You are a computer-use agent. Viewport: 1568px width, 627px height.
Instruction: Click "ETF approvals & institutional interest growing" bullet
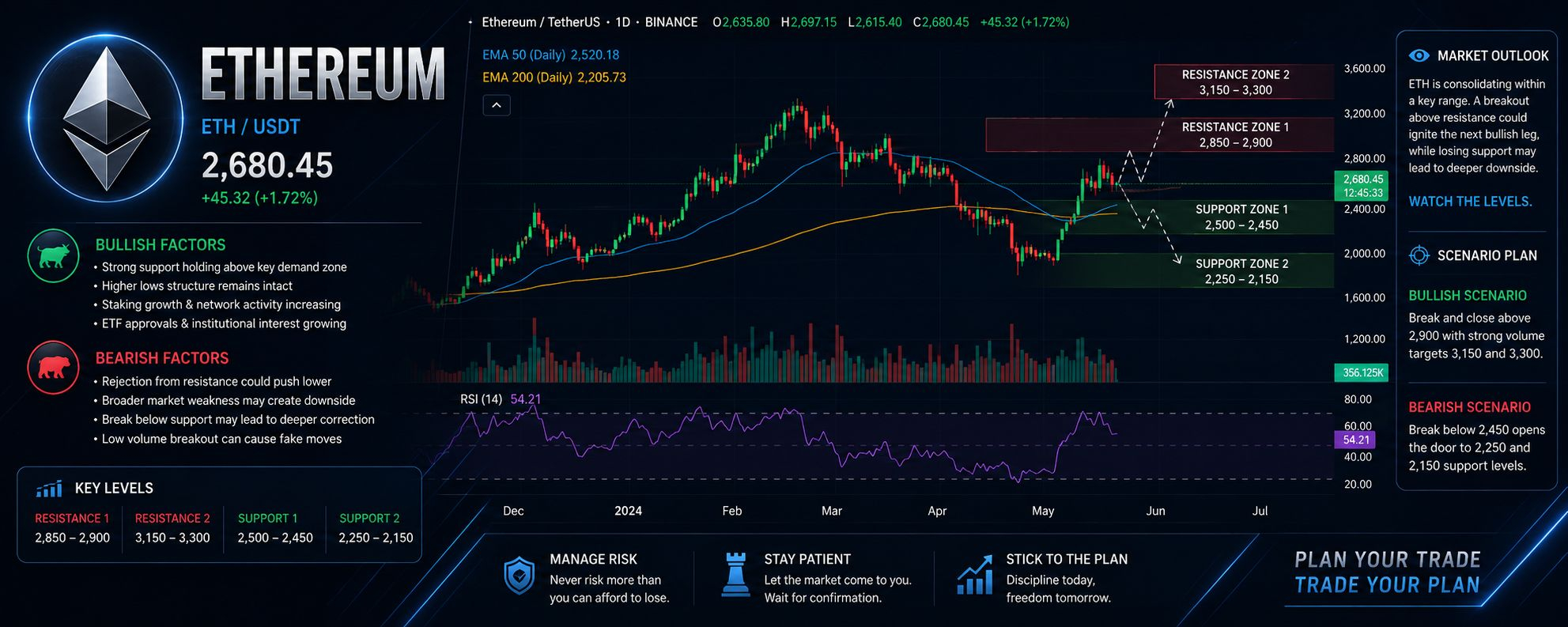(224, 323)
